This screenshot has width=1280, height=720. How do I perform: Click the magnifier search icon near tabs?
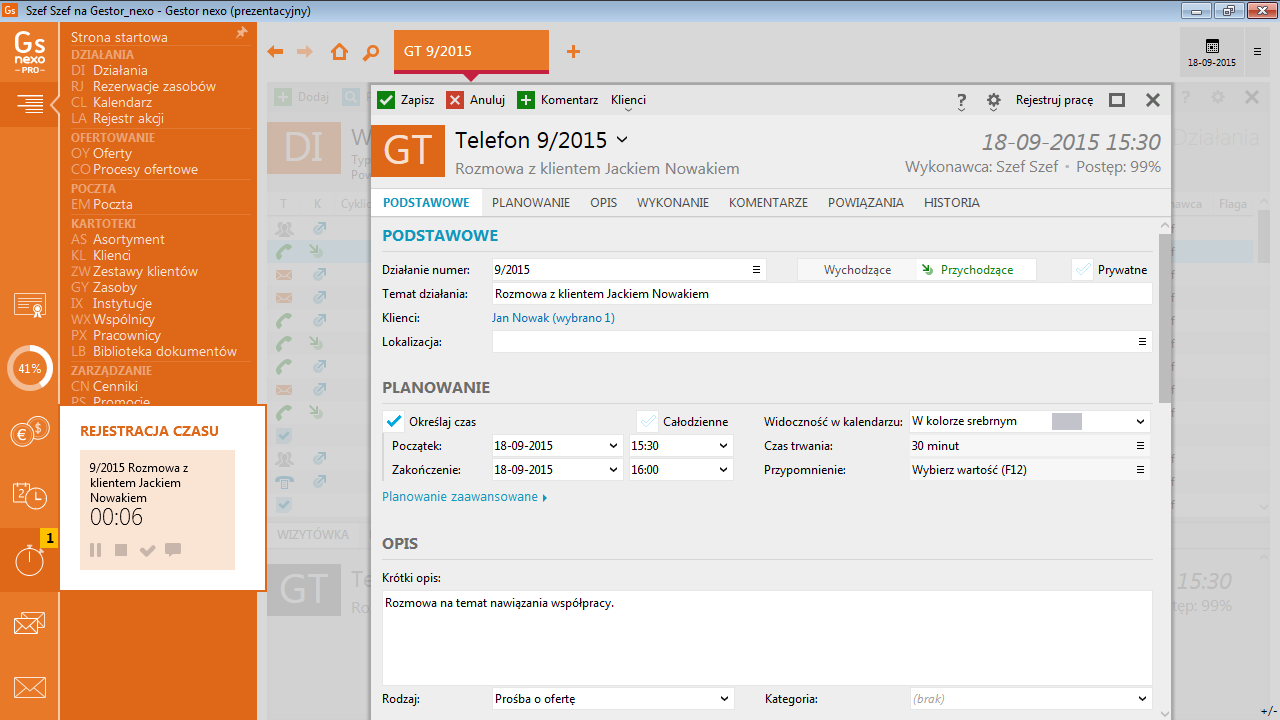[371, 52]
